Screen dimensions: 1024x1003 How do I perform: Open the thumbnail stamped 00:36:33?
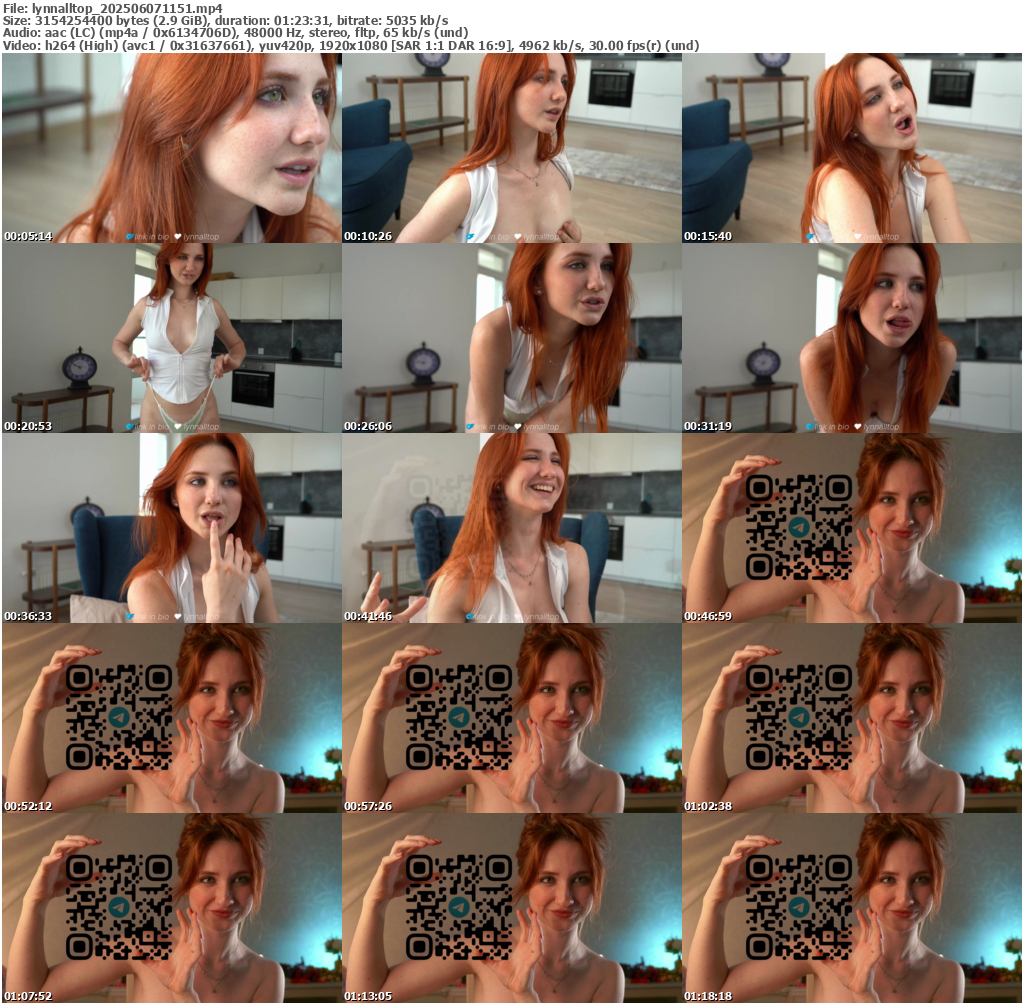point(171,528)
